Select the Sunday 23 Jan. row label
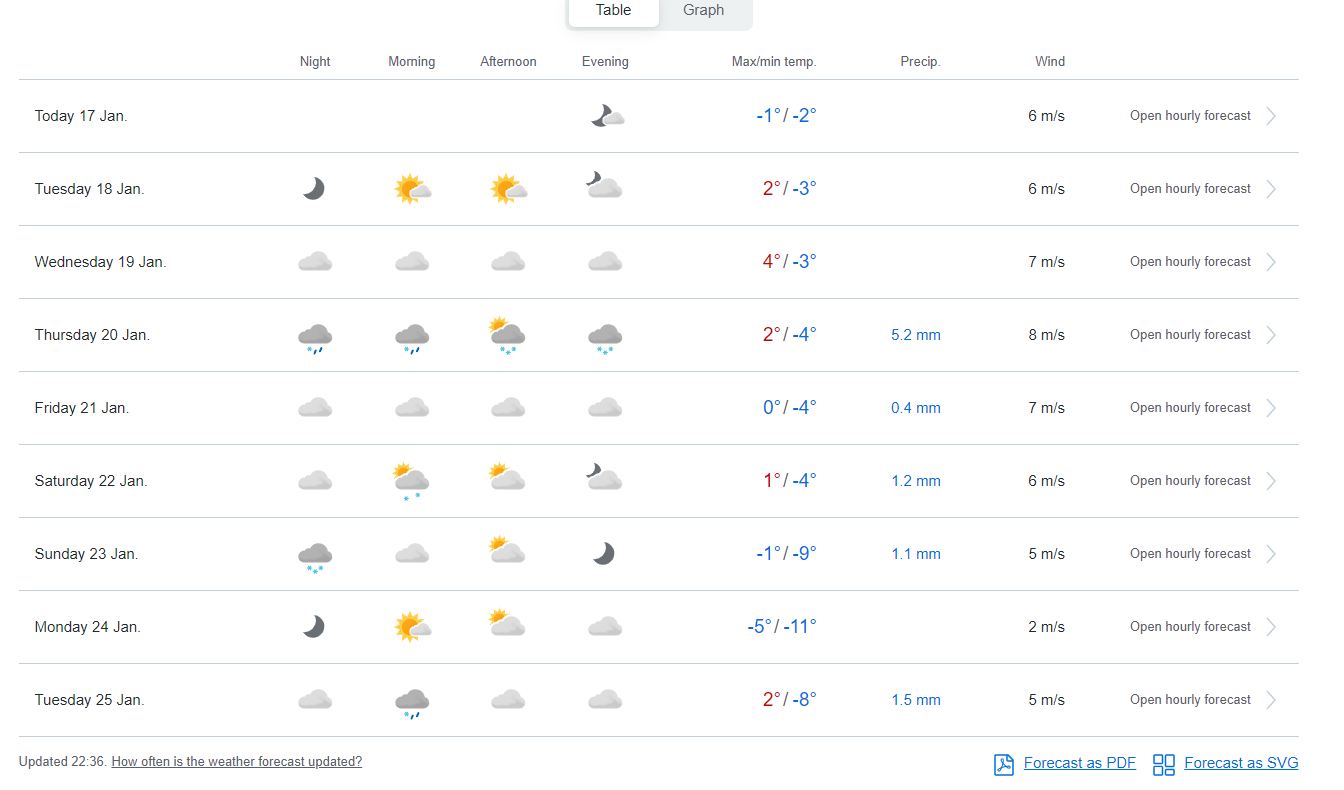The width and height of the screenshot is (1344, 790). [x=86, y=554]
